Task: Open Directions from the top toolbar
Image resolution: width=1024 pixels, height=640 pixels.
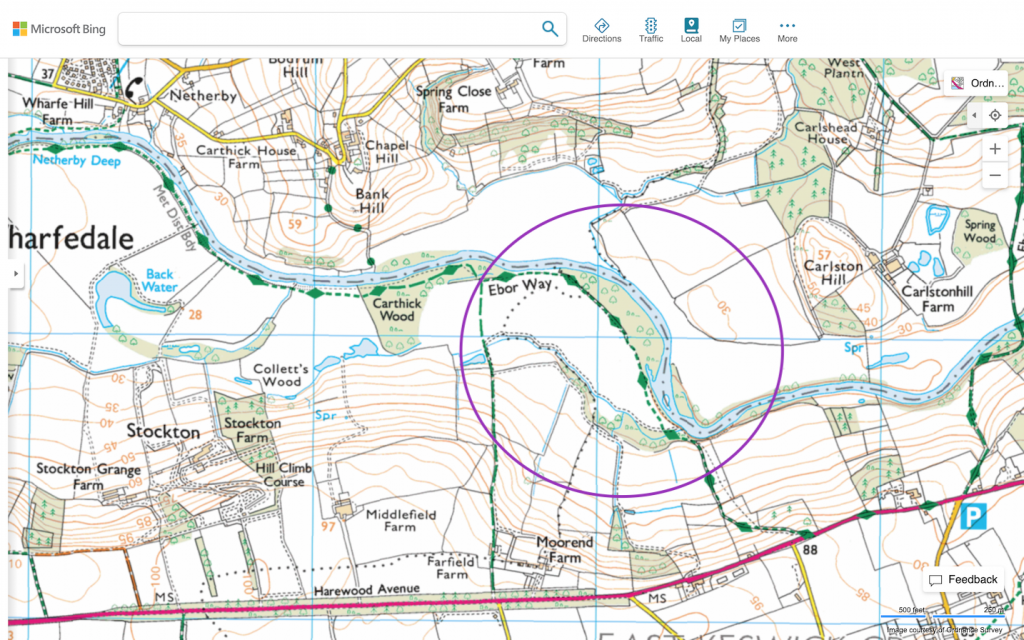Action: pos(601,30)
